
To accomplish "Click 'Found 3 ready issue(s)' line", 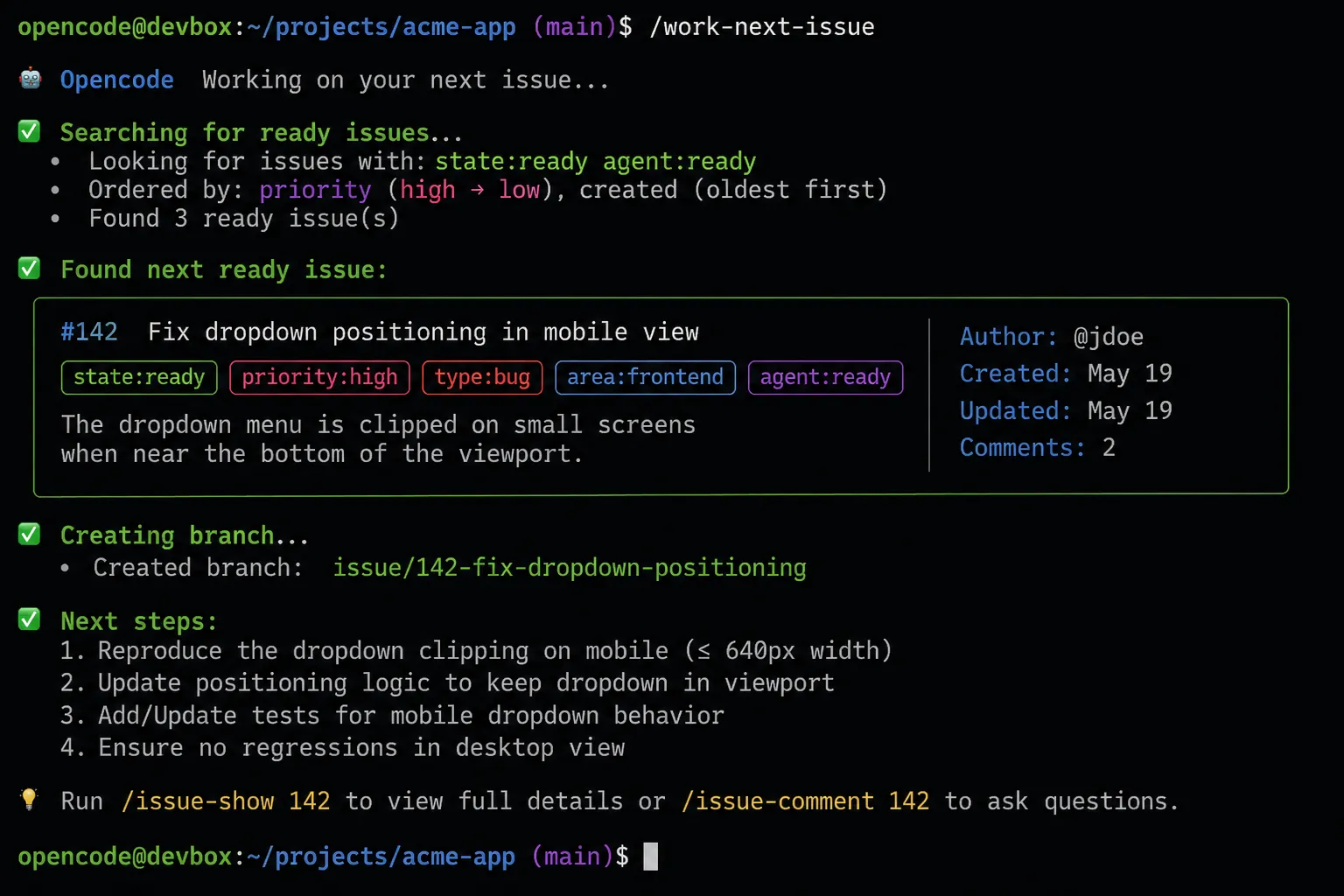I will pyautogui.click(x=243, y=219).
